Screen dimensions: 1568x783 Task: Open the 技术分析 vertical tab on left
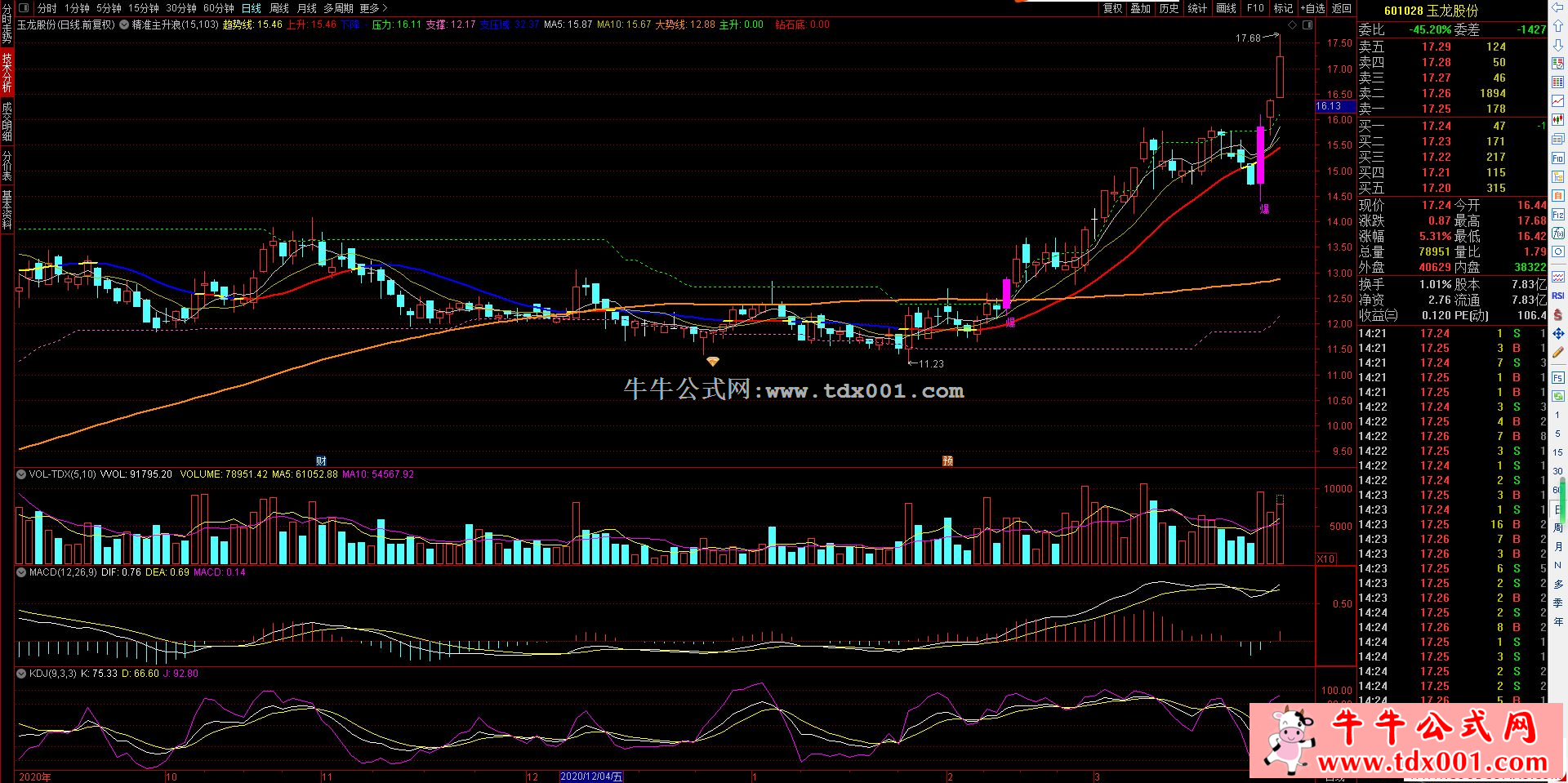(7, 72)
